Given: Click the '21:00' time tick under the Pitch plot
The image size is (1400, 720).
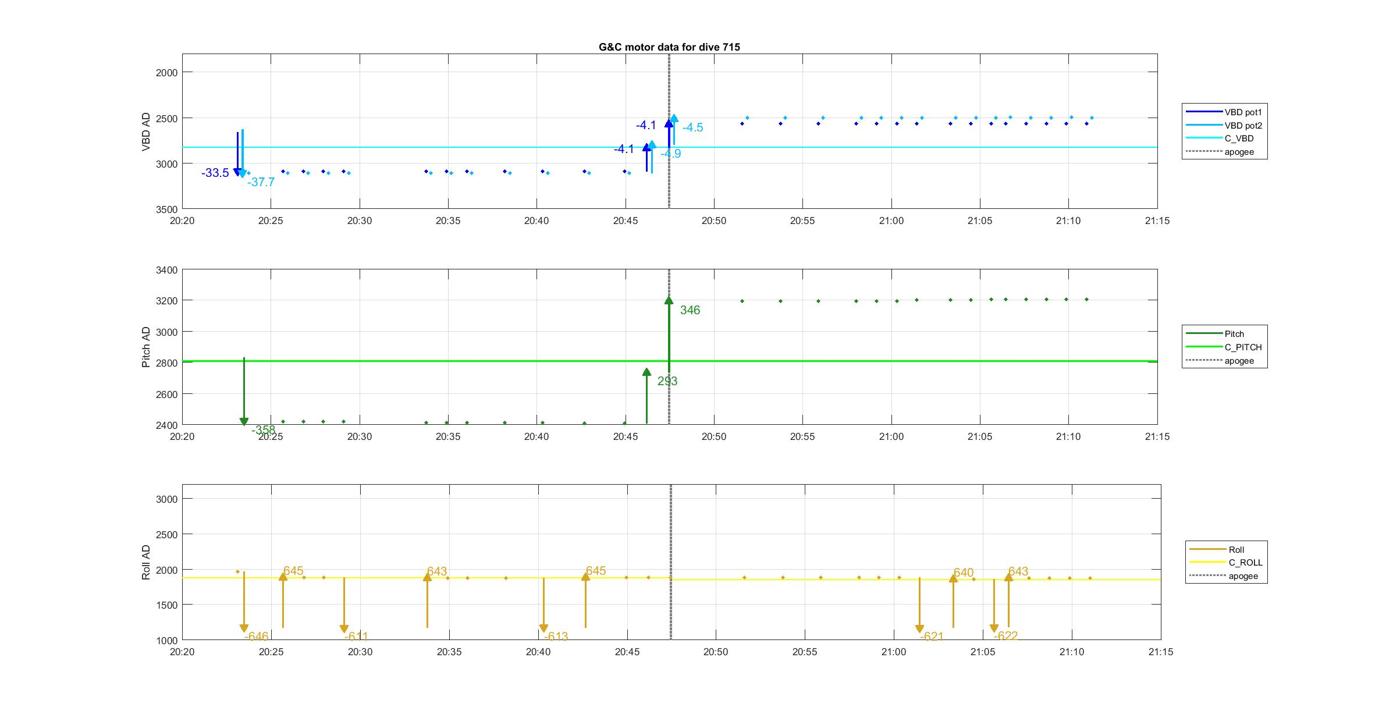Looking at the screenshot, I should [x=891, y=437].
